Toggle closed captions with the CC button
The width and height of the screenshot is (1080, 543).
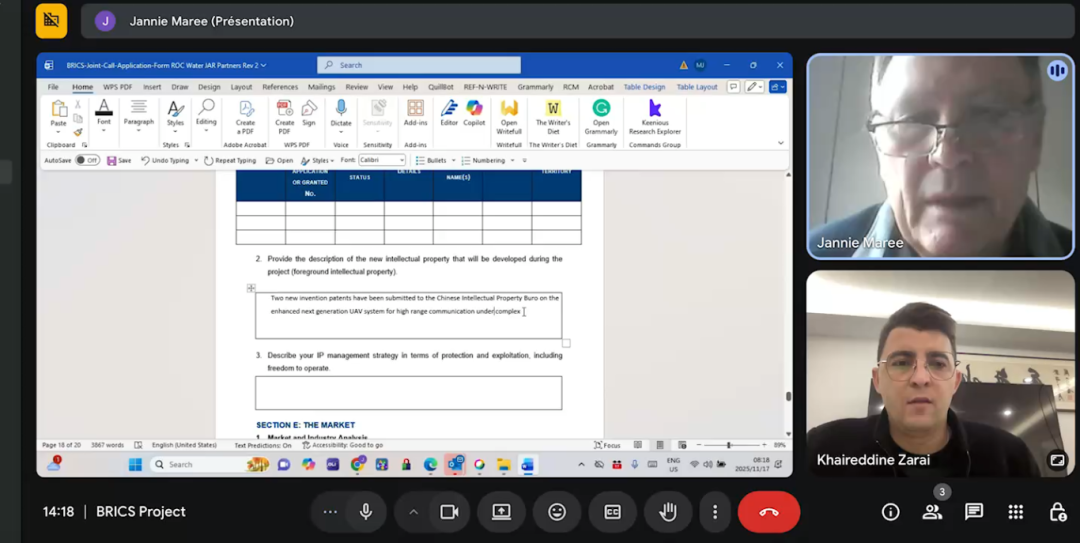612,512
